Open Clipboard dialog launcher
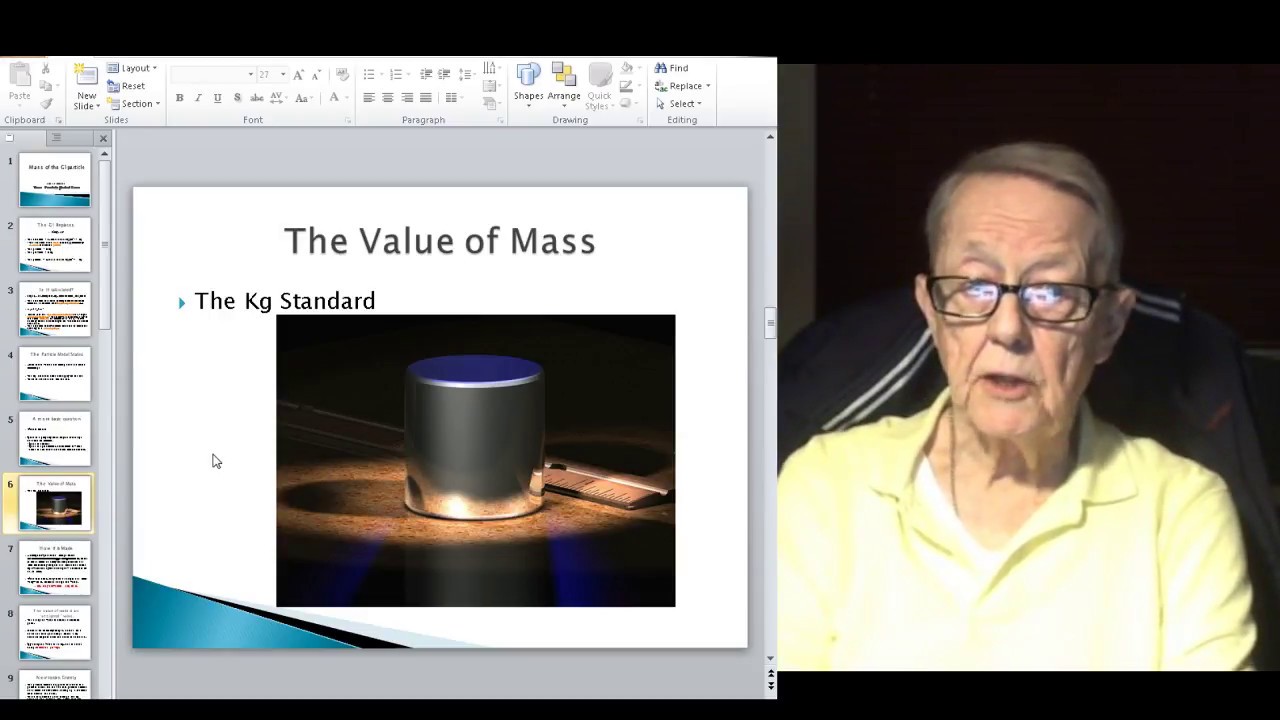This screenshot has width=1280, height=720. pos(59,120)
